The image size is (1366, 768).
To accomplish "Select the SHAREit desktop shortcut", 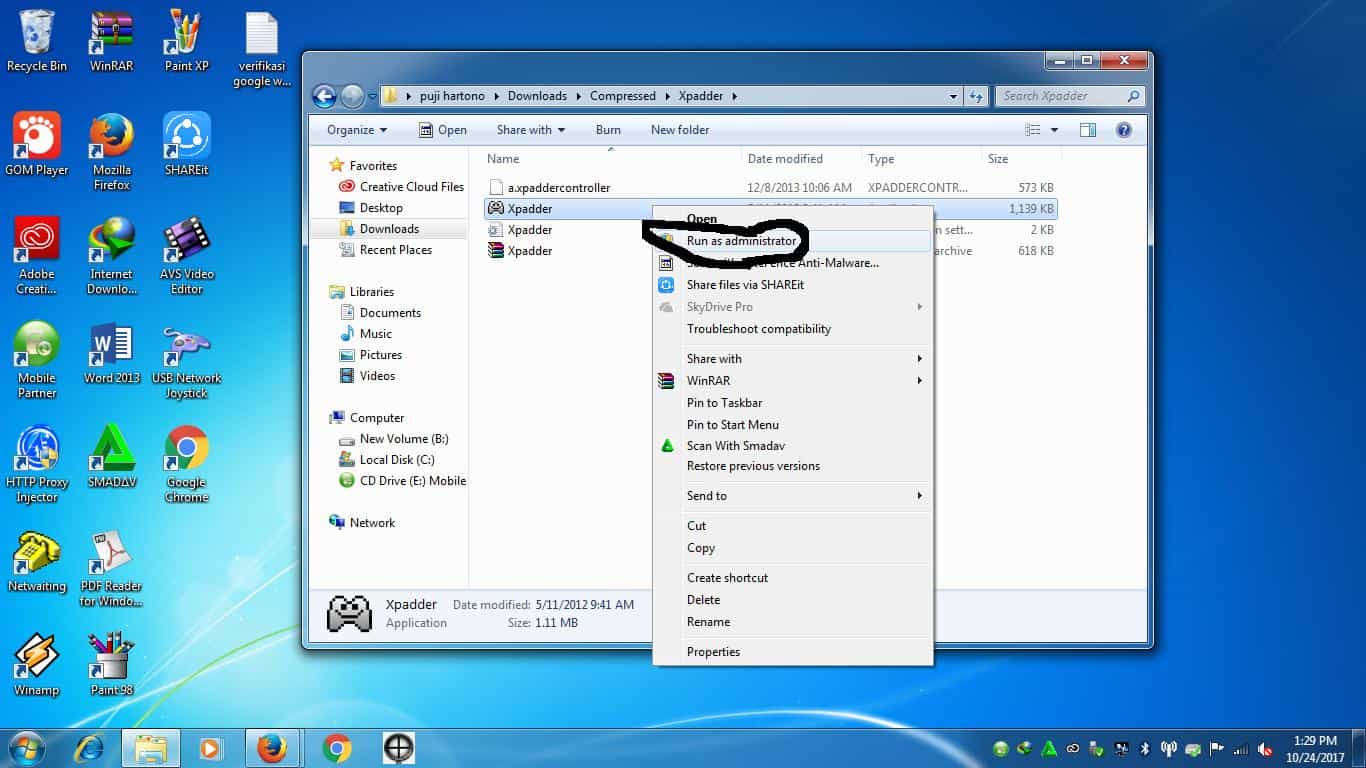I will click(x=186, y=144).
